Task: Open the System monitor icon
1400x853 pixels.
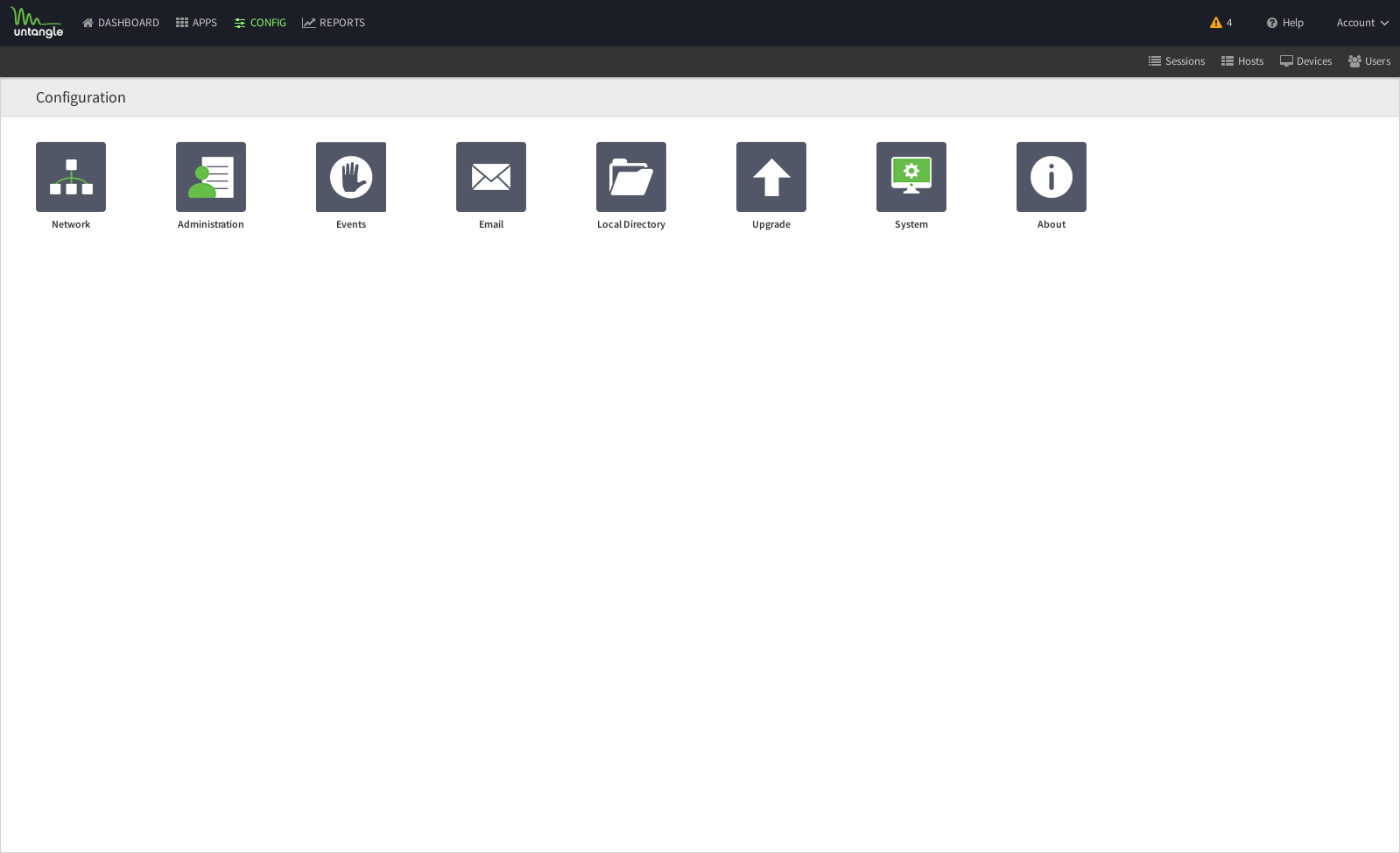Action: (911, 177)
